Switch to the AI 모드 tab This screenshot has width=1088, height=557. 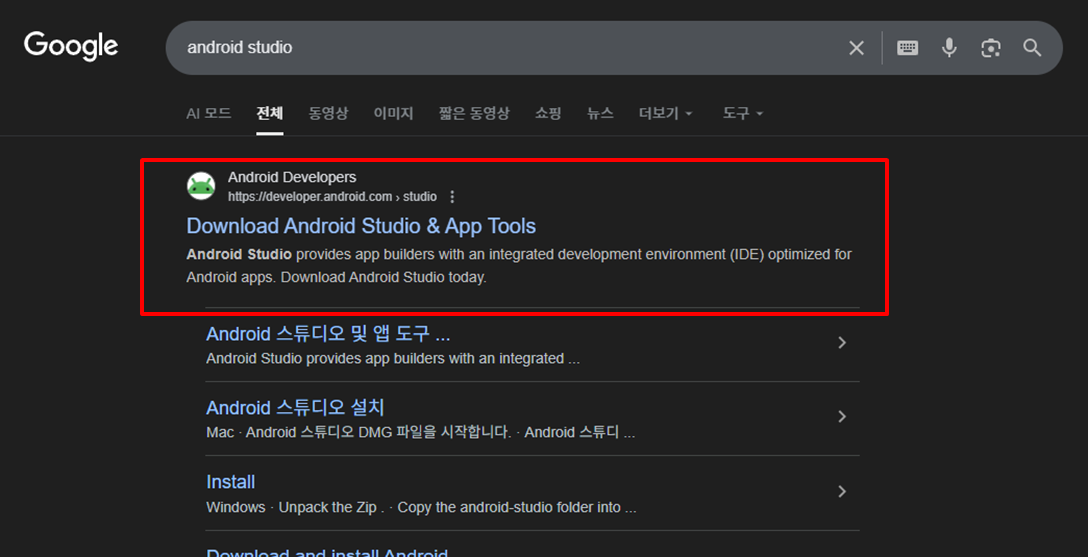pyautogui.click(x=209, y=113)
